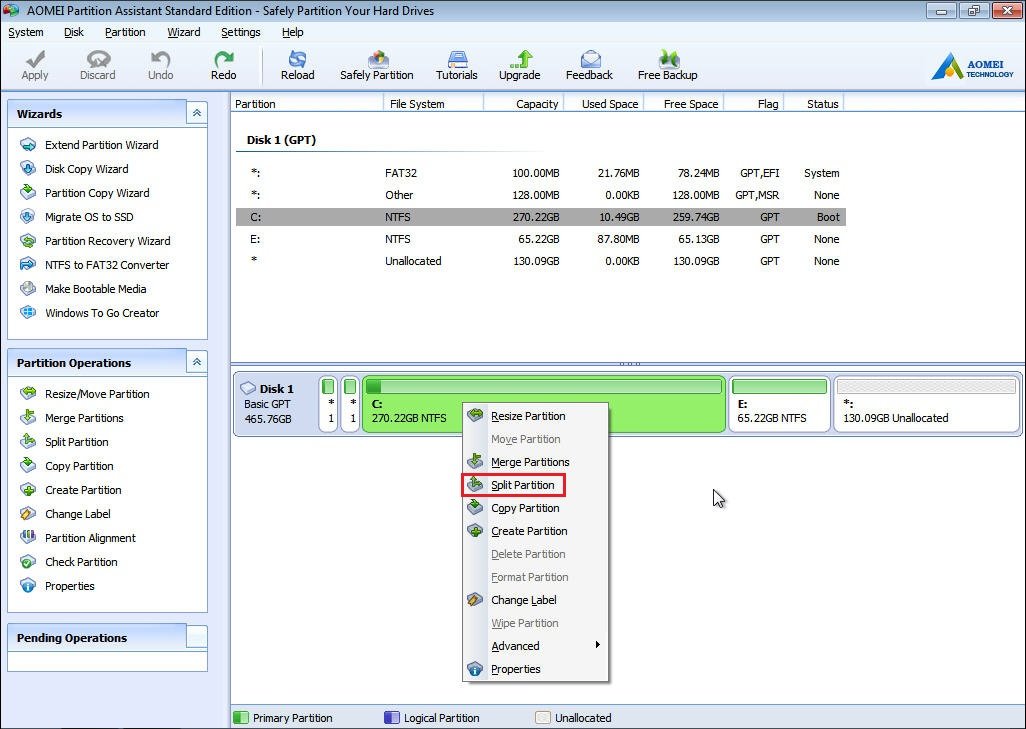Open the Tutorials toolbar icon
The image size is (1026, 729).
coord(457,65)
